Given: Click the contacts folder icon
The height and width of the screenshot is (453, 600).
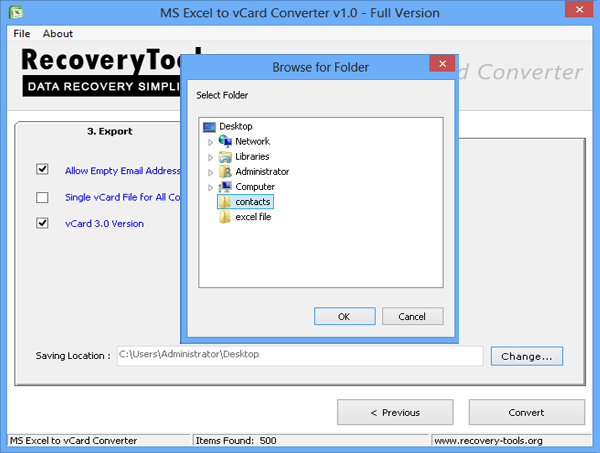Looking at the screenshot, I should click(x=225, y=202).
